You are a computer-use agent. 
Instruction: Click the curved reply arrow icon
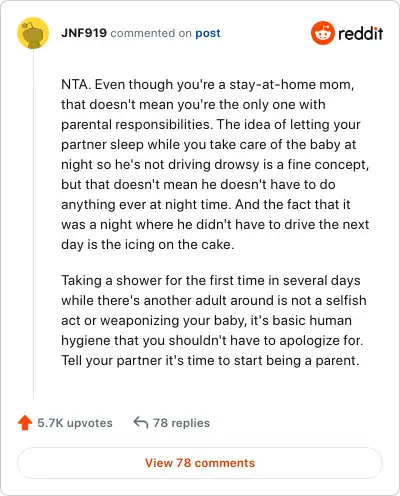[x=141, y=422]
